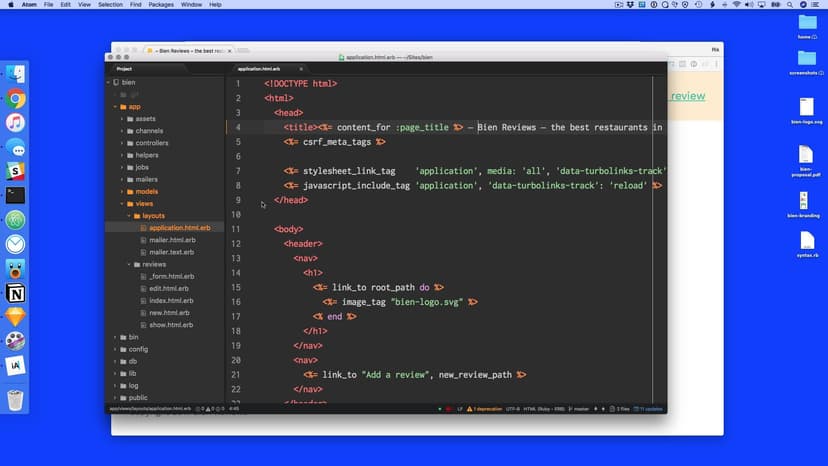
Task: Place cursor on line 14 h1 tag
Action: coord(313,273)
